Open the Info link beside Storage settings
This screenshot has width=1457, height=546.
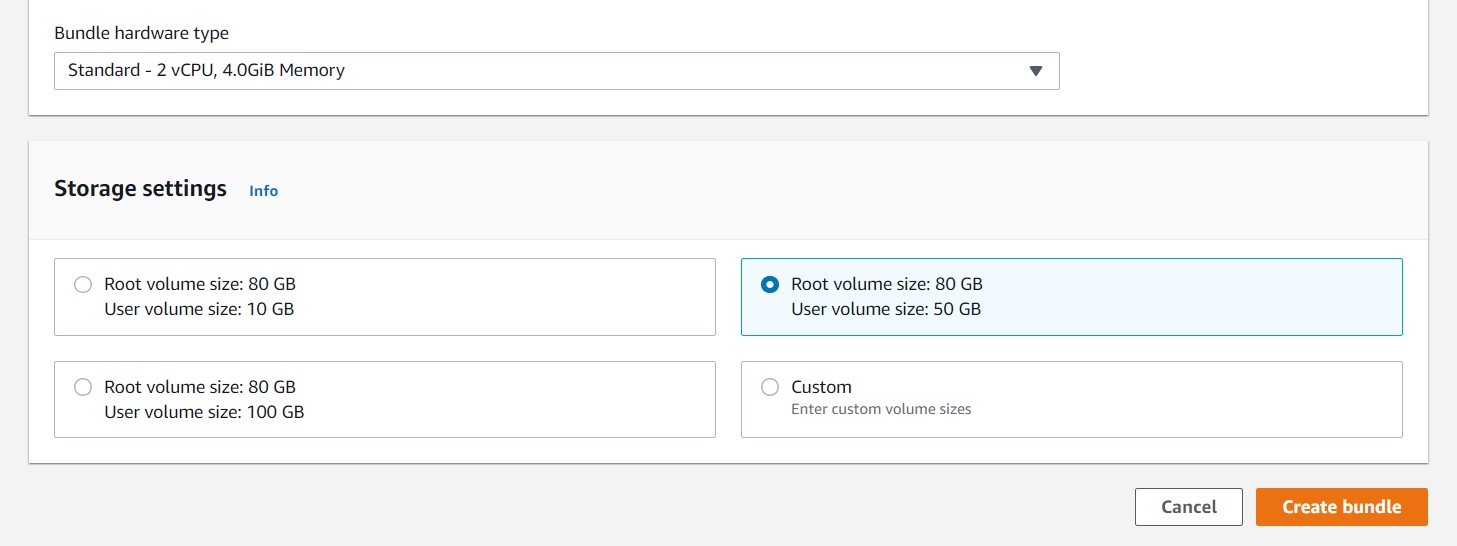click(x=264, y=191)
